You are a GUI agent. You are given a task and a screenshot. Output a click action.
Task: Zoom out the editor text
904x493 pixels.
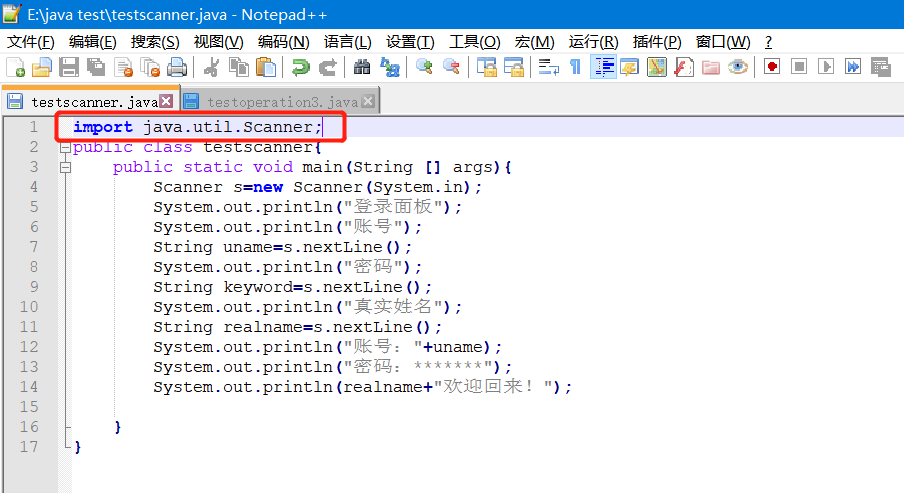click(451, 67)
